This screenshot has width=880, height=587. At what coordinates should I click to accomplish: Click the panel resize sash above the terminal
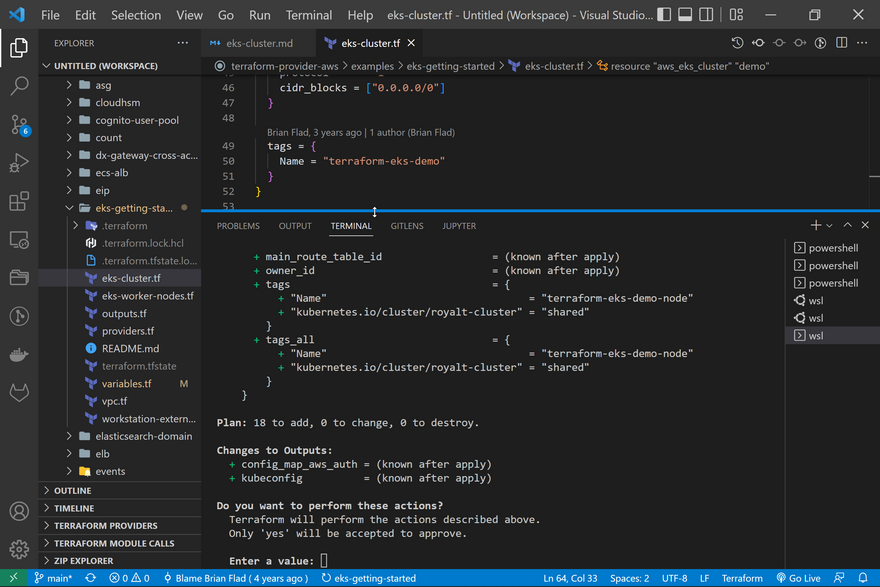[x=540, y=211]
